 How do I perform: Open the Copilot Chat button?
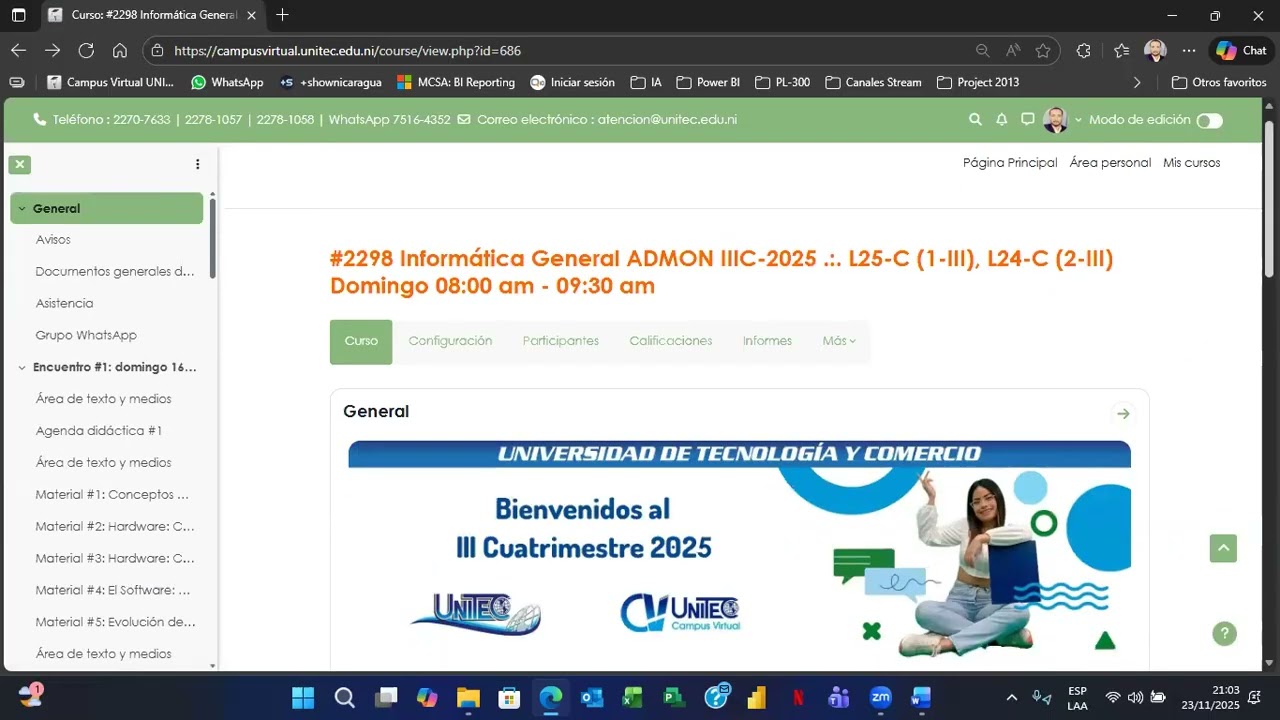pyautogui.click(x=1241, y=50)
